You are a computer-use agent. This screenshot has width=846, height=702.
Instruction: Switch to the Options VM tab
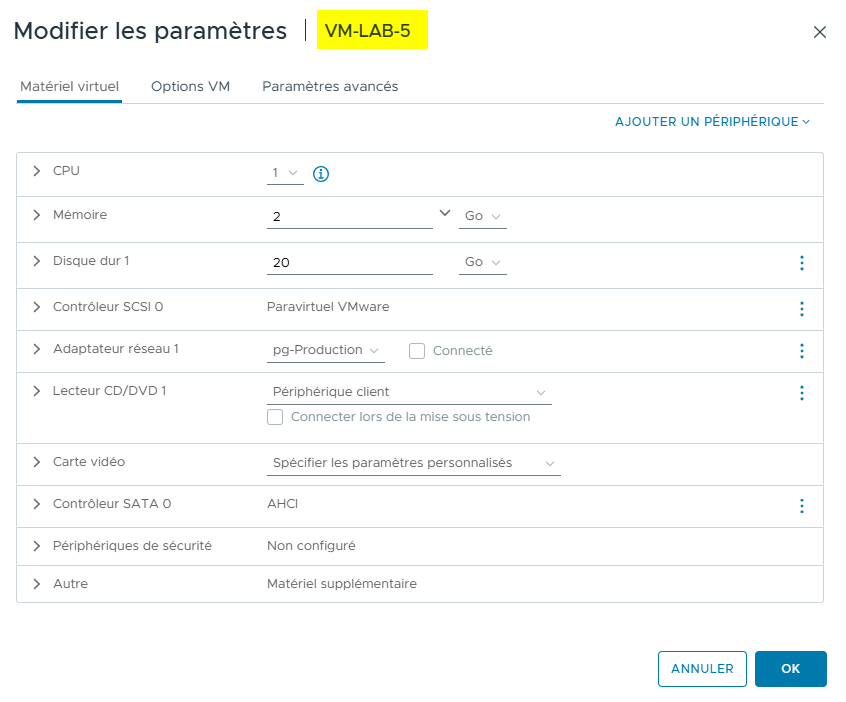click(x=190, y=87)
